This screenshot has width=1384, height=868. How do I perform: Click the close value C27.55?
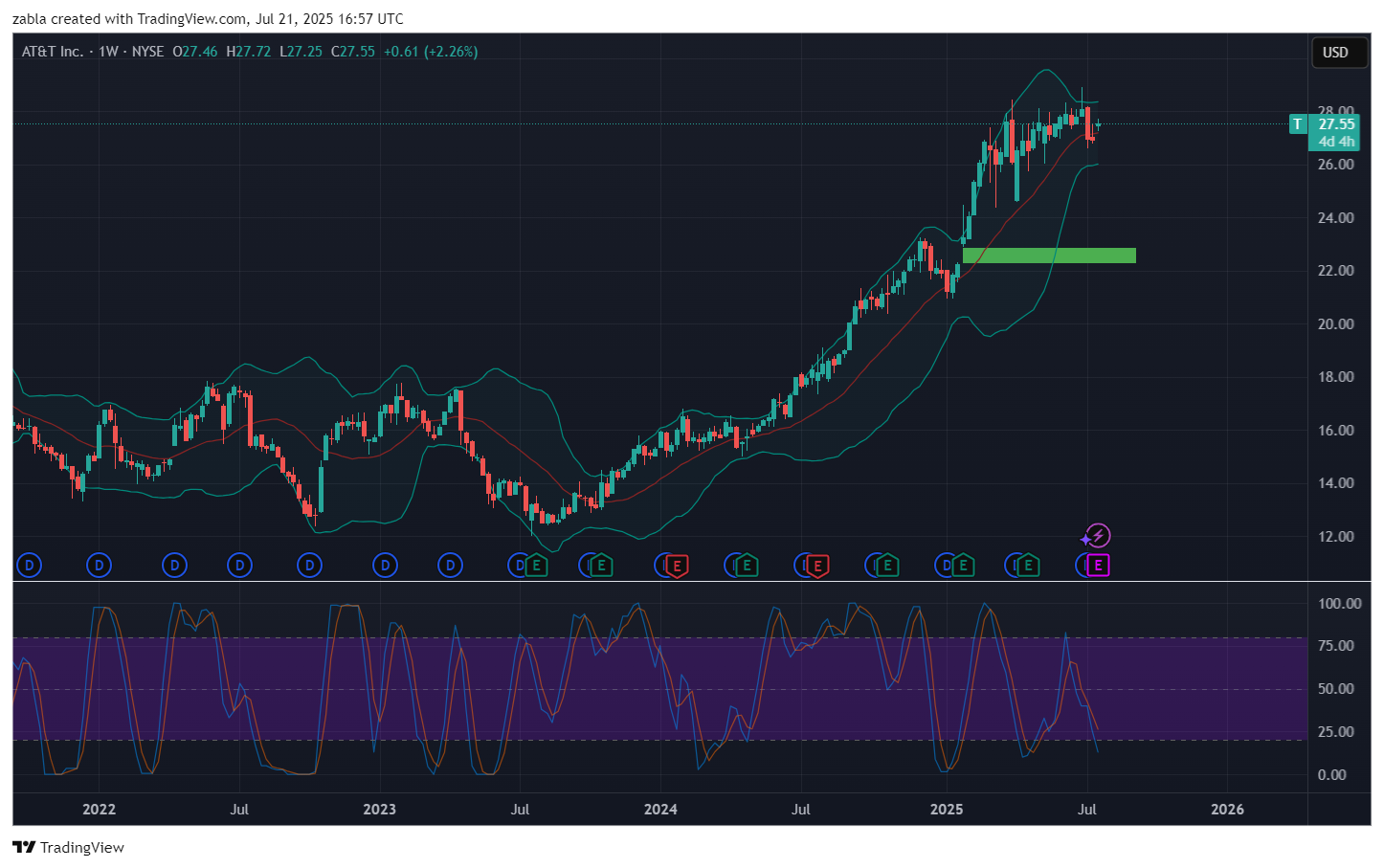(353, 52)
